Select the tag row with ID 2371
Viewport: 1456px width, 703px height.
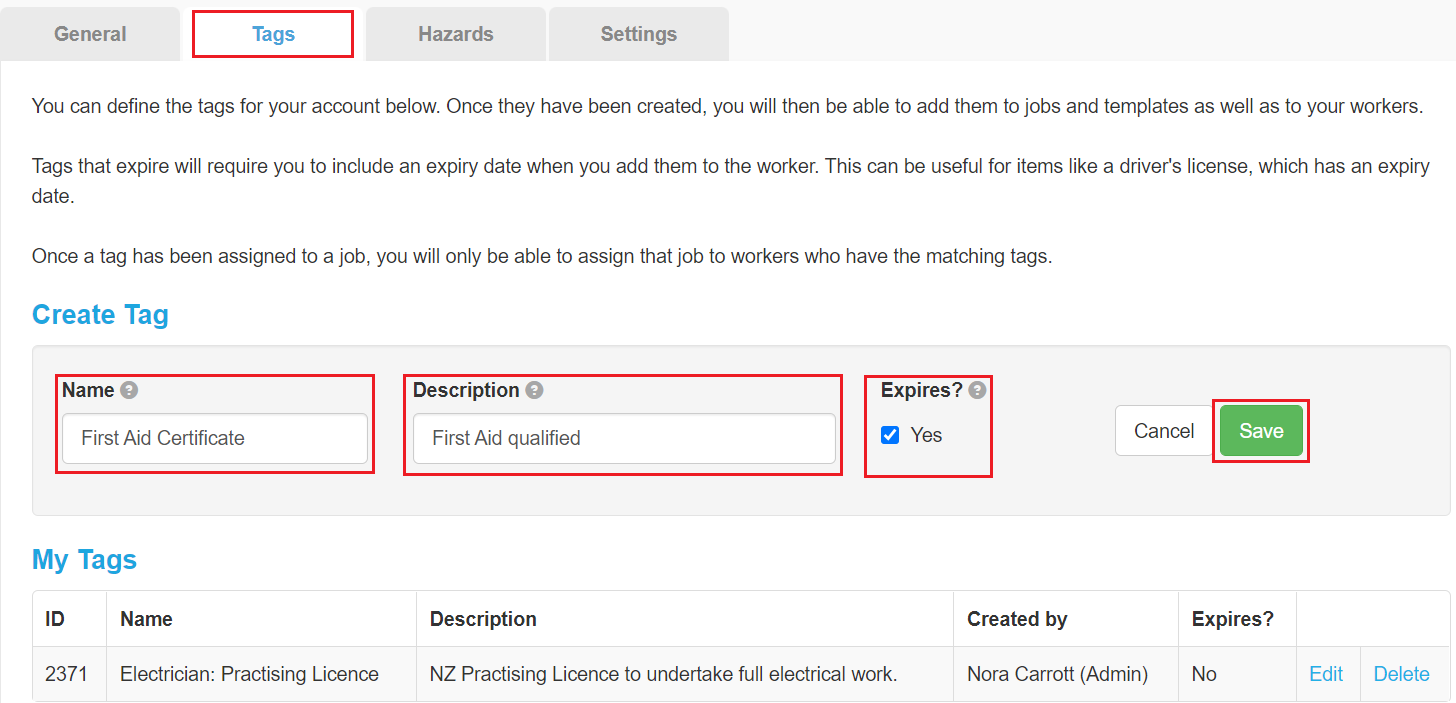[x=600, y=674]
